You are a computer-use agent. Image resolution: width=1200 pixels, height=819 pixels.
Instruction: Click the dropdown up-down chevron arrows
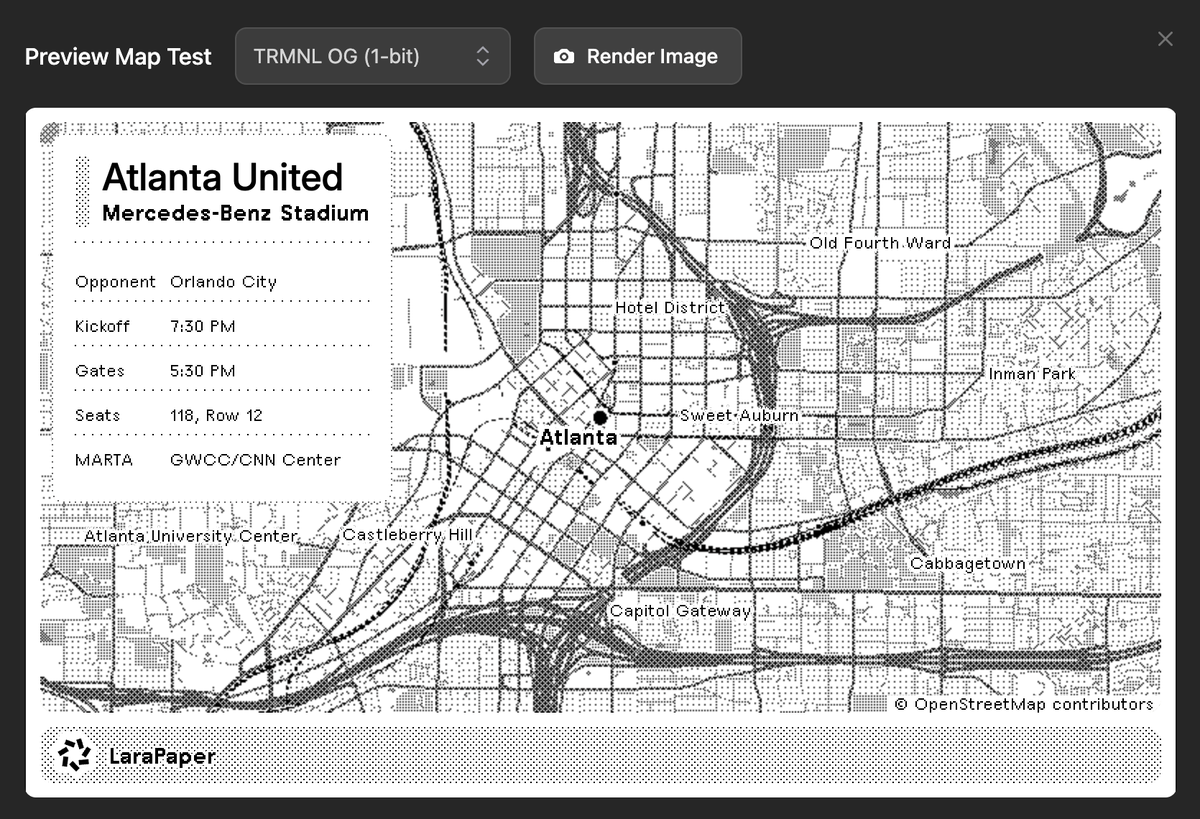pos(483,56)
